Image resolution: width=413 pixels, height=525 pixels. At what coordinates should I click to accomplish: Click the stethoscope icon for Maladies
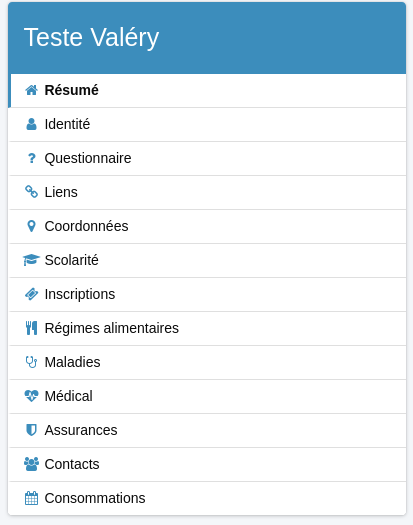pyautogui.click(x=31, y=362)
